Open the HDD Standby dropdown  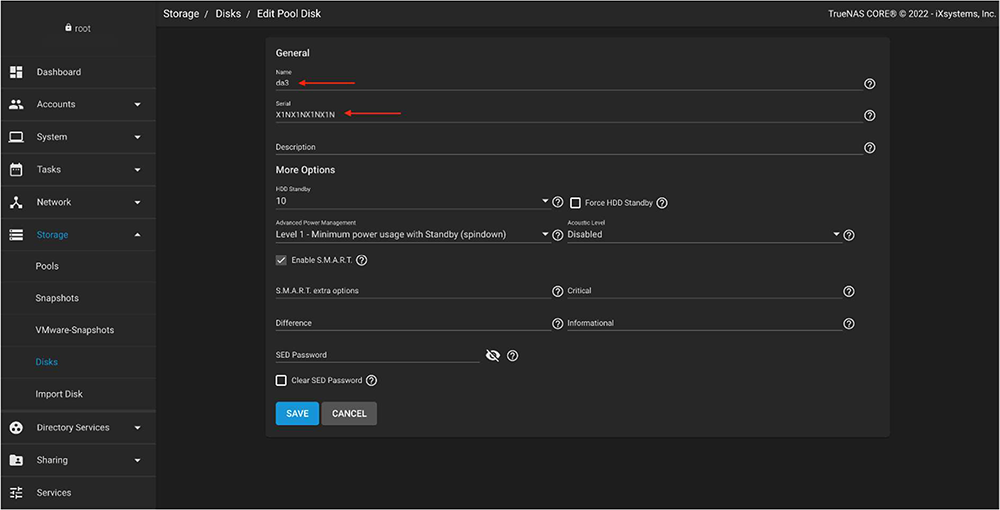pos(412,202)
